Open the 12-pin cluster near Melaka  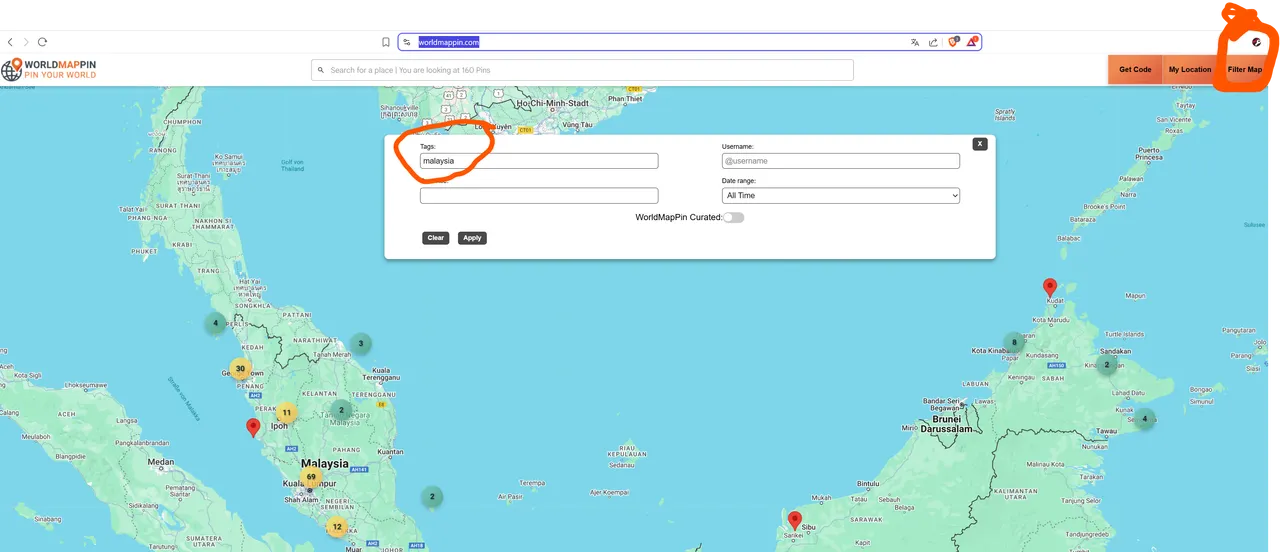click(x=337, y=526)
